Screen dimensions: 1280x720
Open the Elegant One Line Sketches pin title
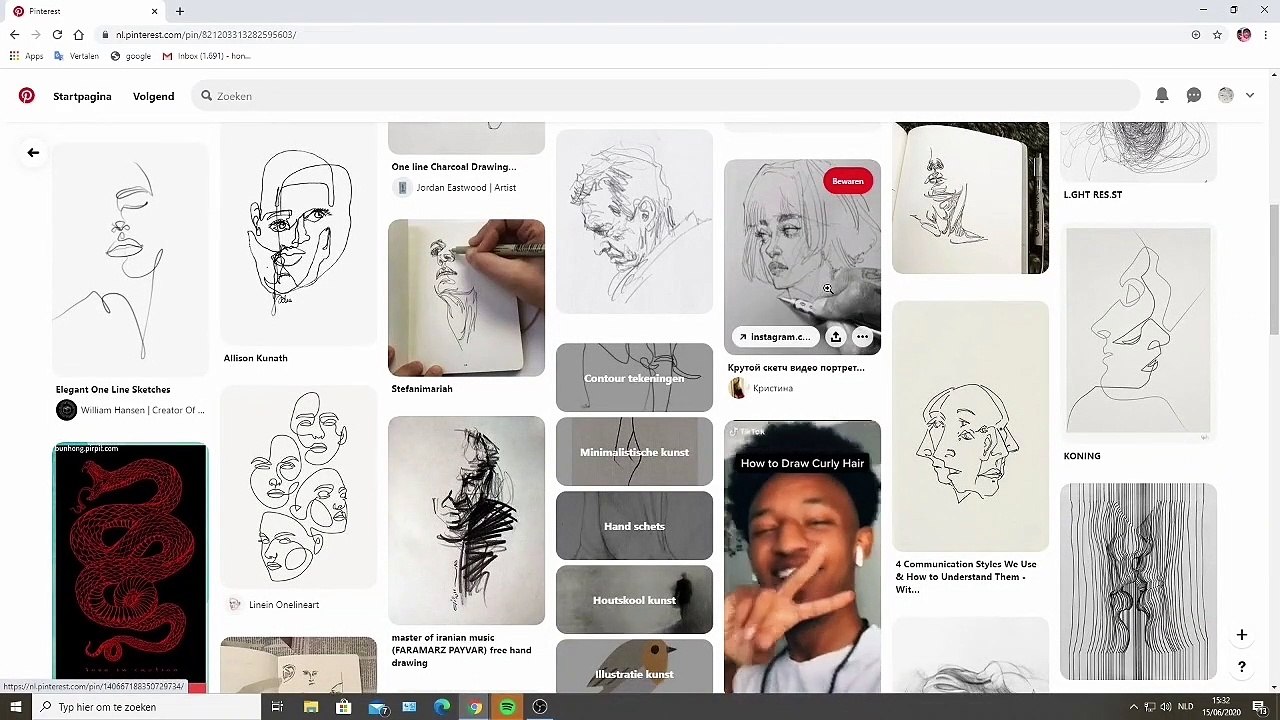113,390
